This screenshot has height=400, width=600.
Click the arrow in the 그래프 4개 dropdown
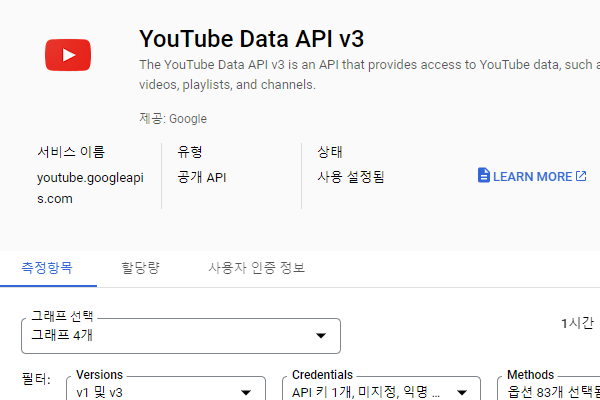321,336
